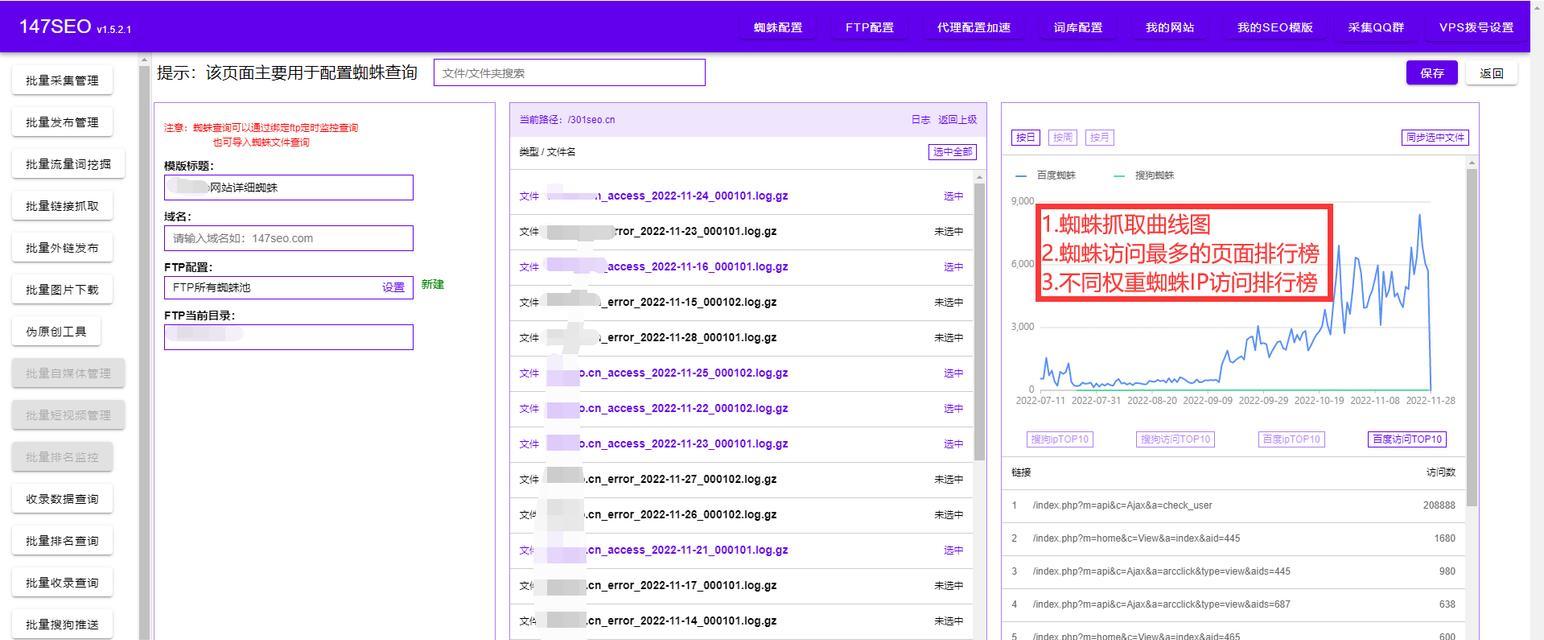
Task: Switch chart to 按日 daily view
Action: [x=1026, y=138]
